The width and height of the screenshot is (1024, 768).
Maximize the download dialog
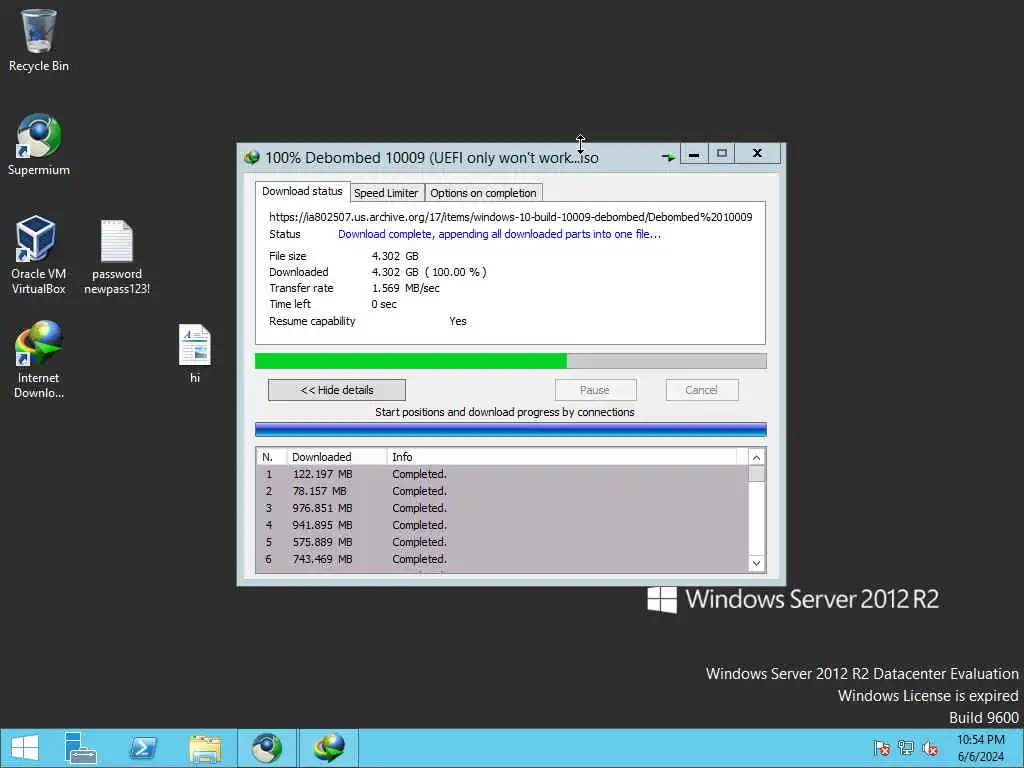click(722, 154)
